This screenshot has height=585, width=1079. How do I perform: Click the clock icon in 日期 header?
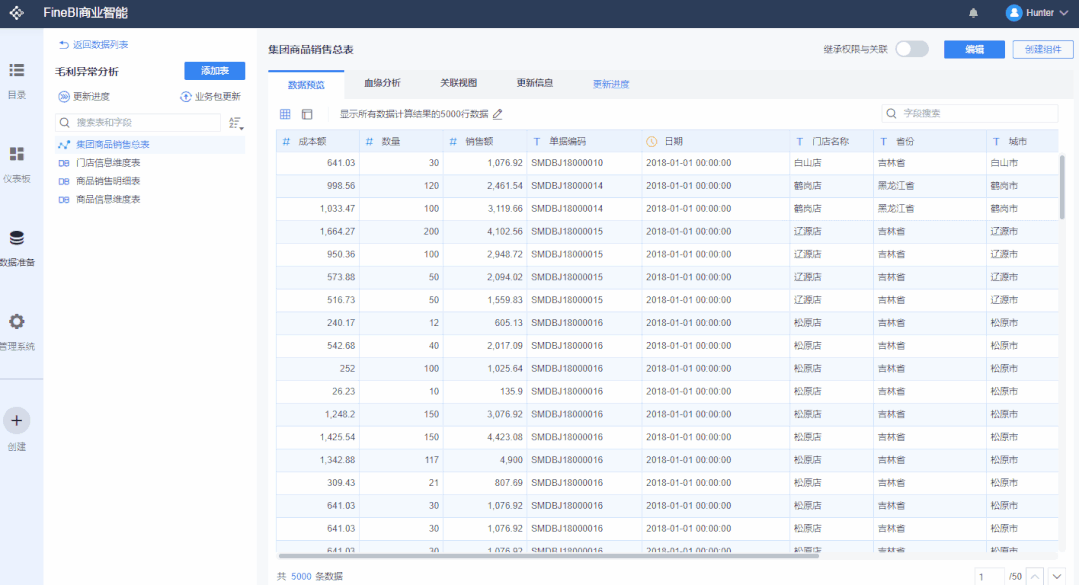click(x=652, y=142)
